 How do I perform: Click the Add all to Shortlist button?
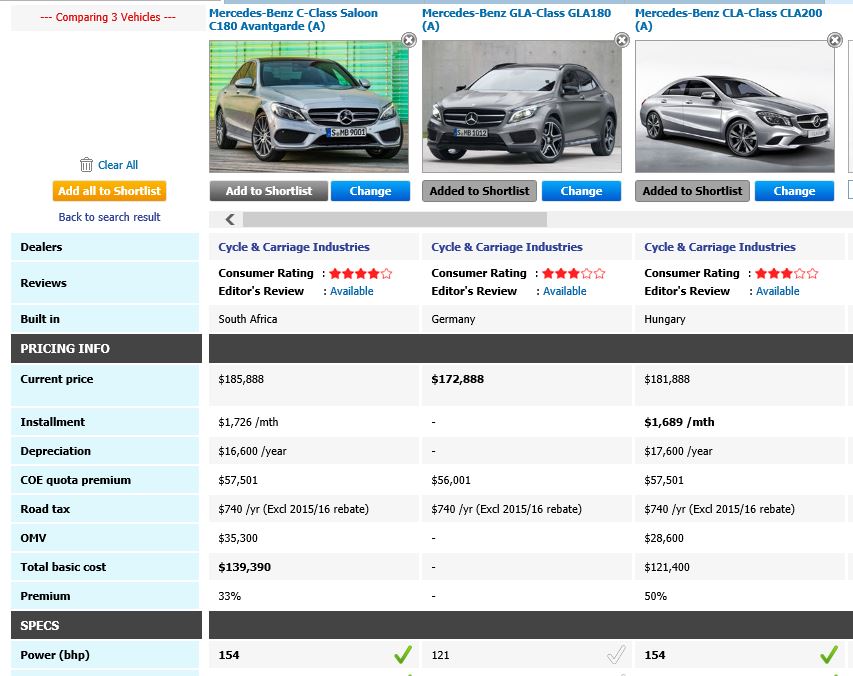tap(109, 191)
